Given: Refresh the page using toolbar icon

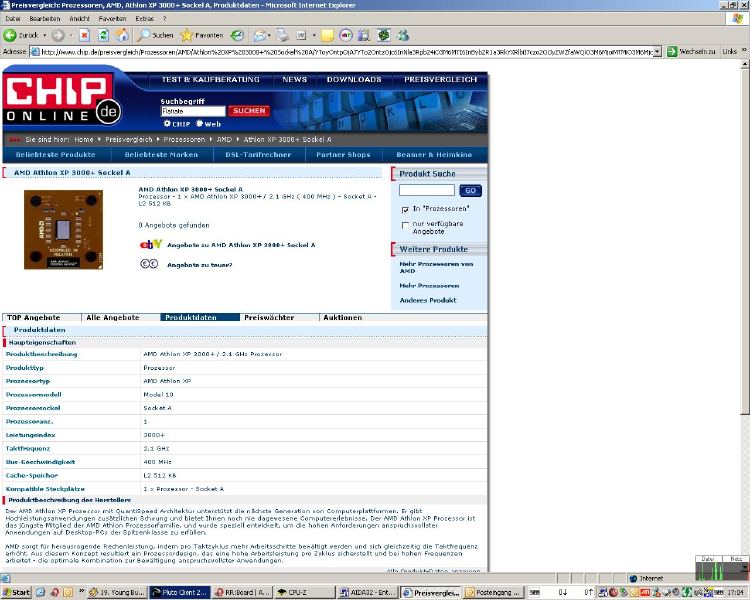Looking at the screenshot, I should (x=103, y=35).
